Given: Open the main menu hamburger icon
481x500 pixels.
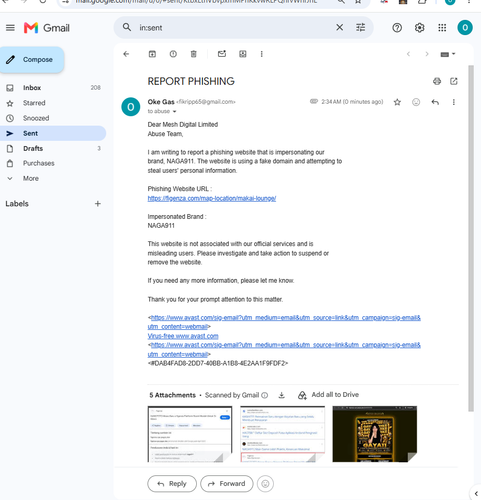Looking at the screenshot, I should [x=10, y=28].
